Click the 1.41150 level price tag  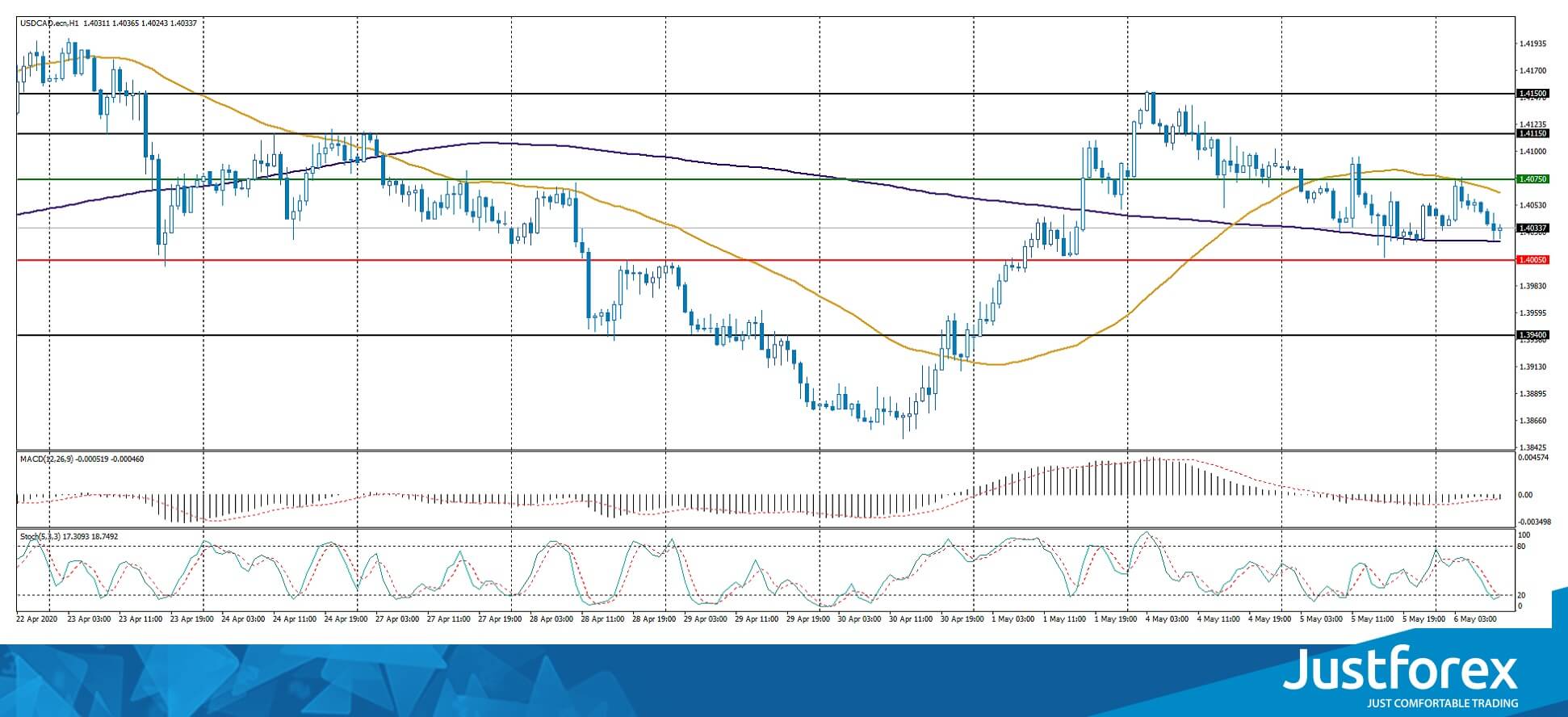[x=1532, y=133]
